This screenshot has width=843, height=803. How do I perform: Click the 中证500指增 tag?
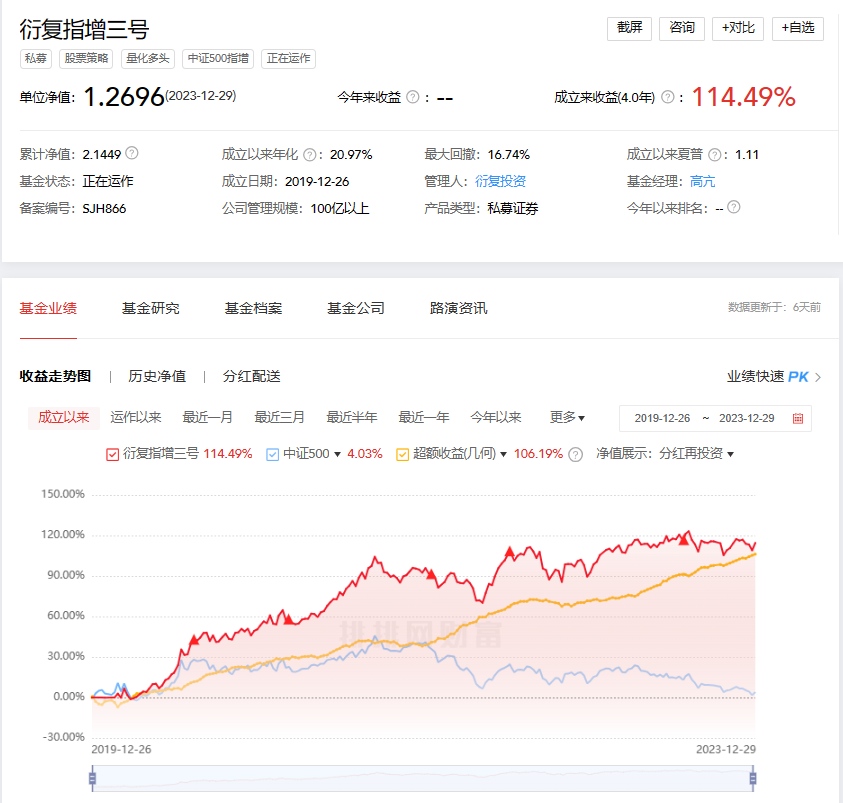click(x=218, y=59)
